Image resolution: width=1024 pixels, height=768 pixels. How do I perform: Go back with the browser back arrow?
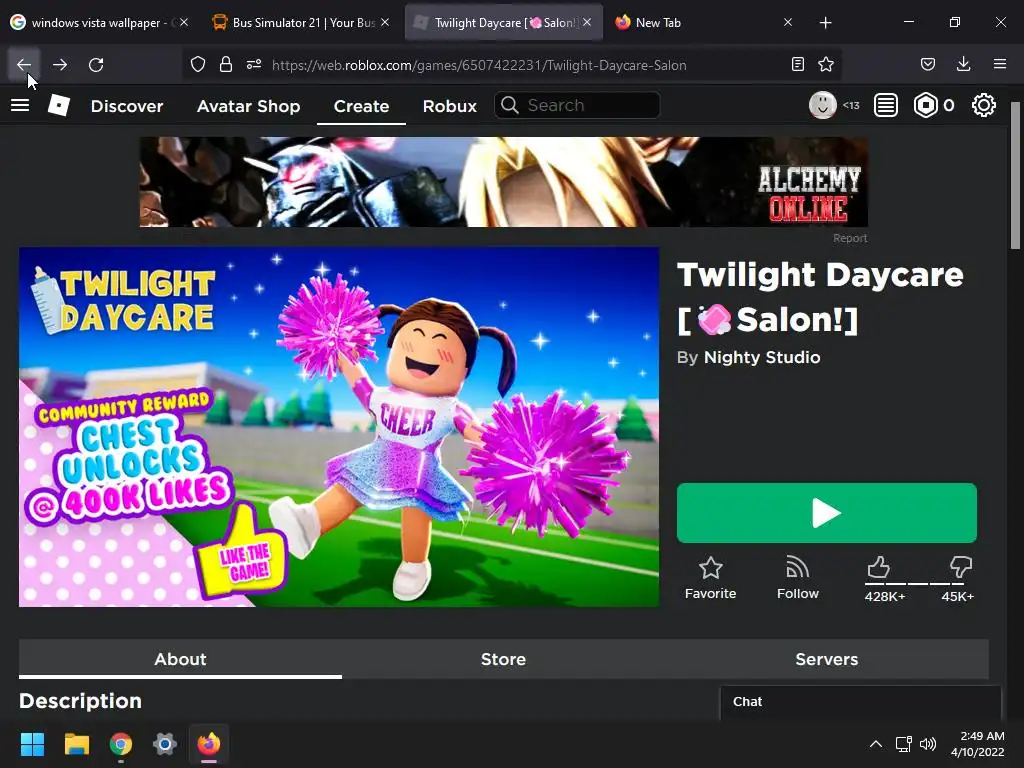coord(24,65)
